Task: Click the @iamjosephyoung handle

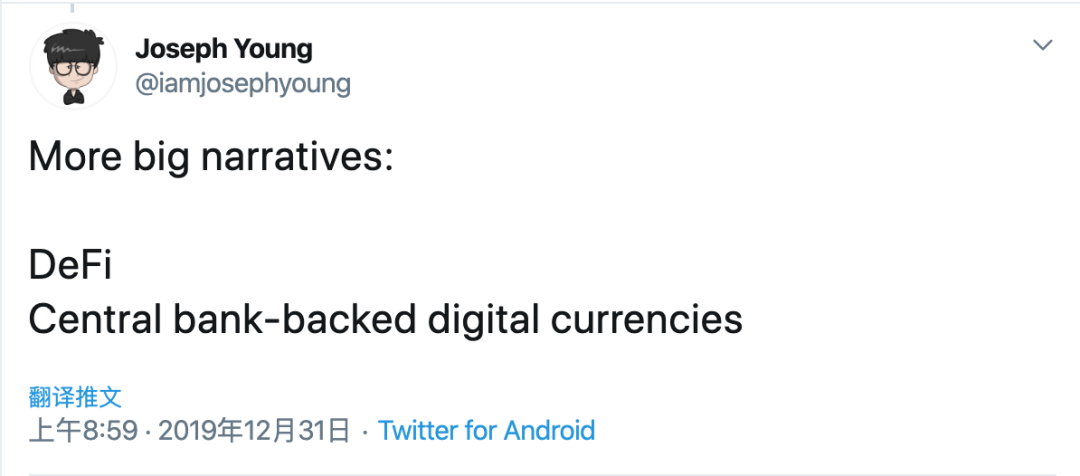Action: click(242, 83)
